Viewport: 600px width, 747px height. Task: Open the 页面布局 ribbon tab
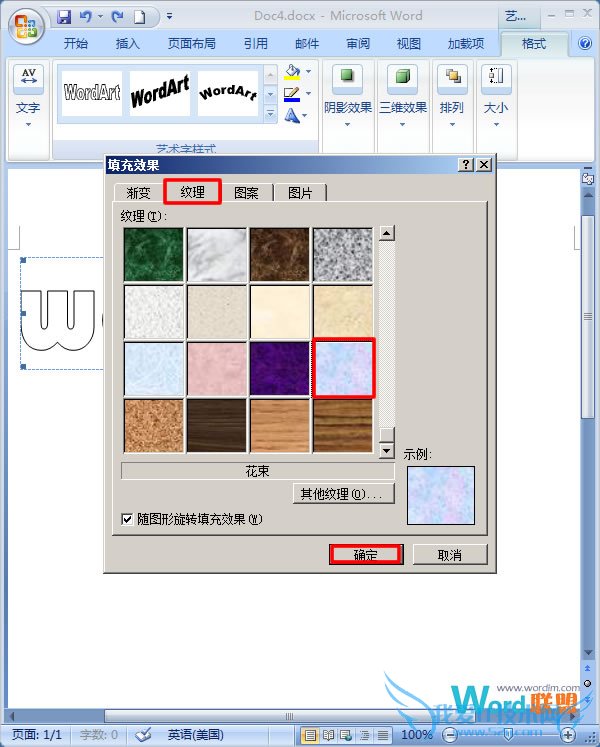(192, 44)
